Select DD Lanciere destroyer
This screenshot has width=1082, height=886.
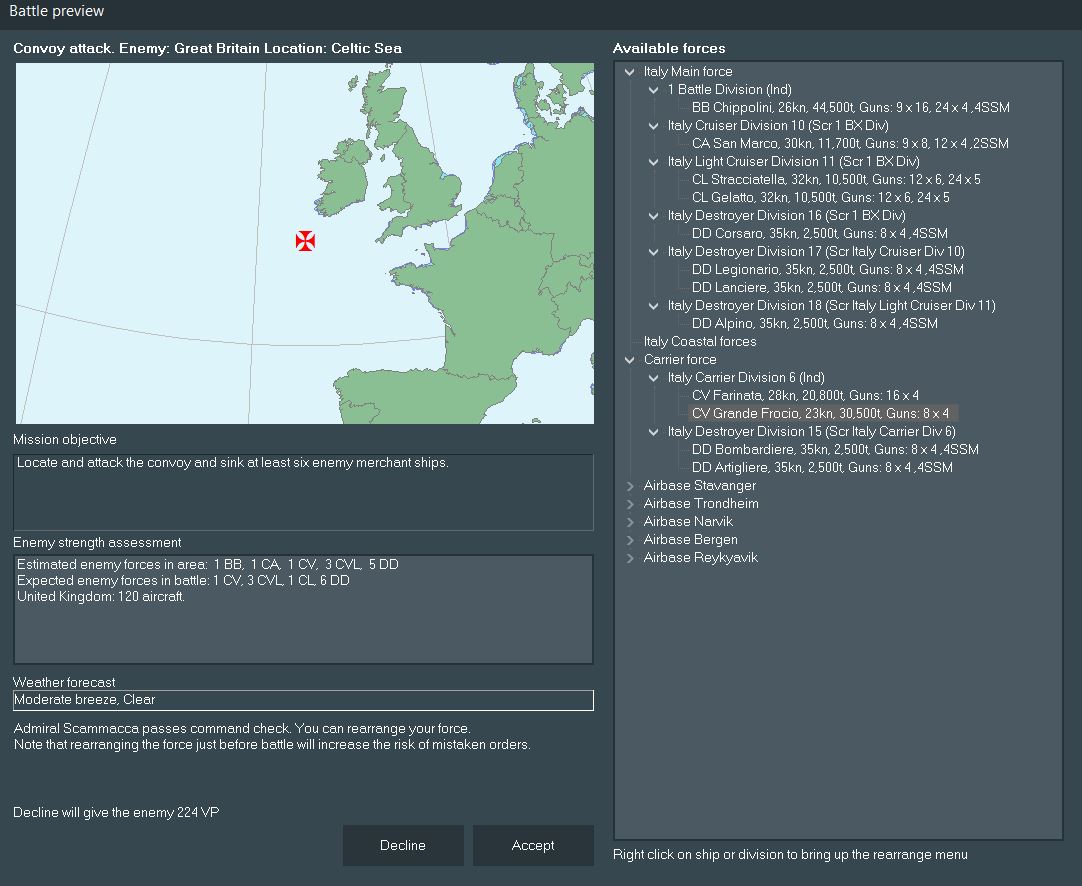[x=821, y=288]
